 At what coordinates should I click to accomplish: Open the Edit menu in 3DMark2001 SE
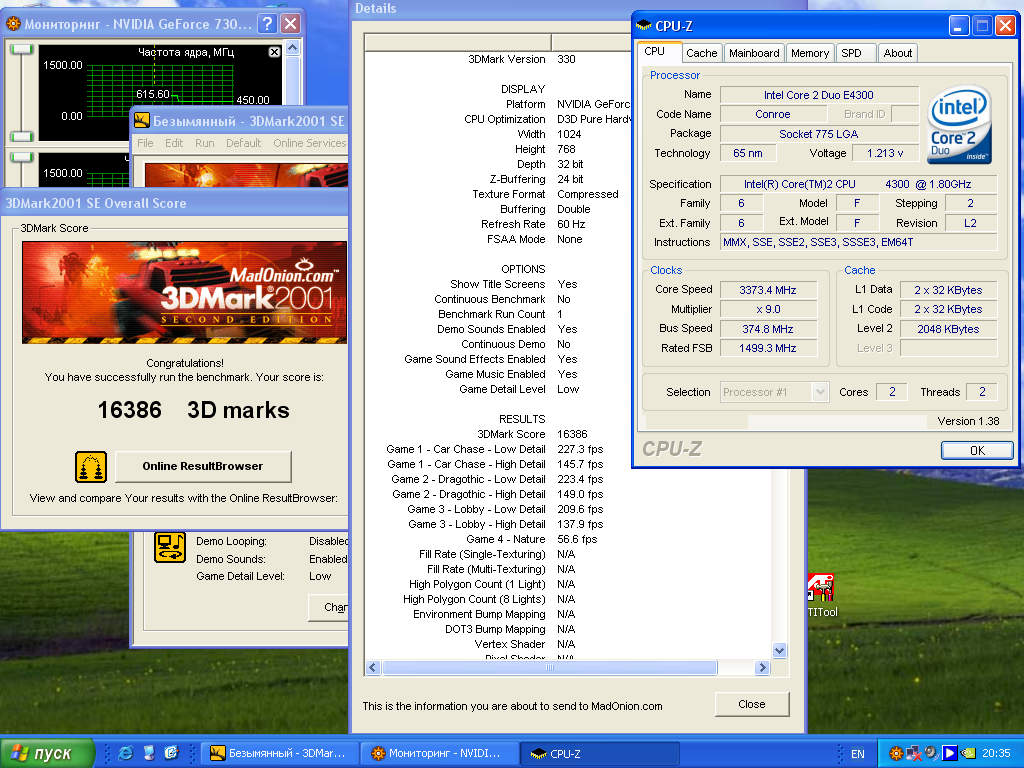(x=174, y=143)
